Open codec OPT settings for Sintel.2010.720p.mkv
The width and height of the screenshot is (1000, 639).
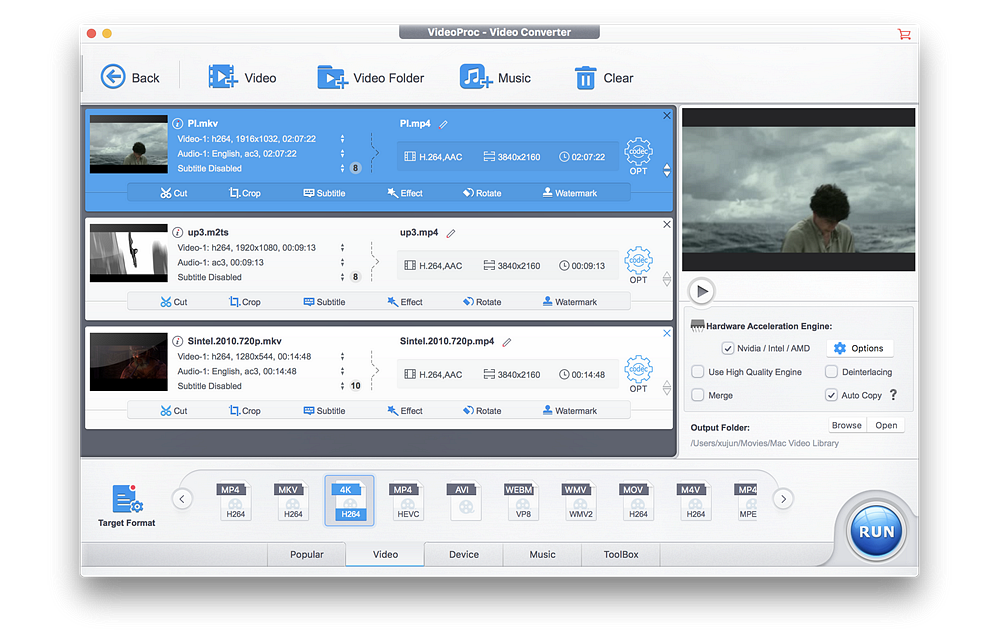click(638, 374)
